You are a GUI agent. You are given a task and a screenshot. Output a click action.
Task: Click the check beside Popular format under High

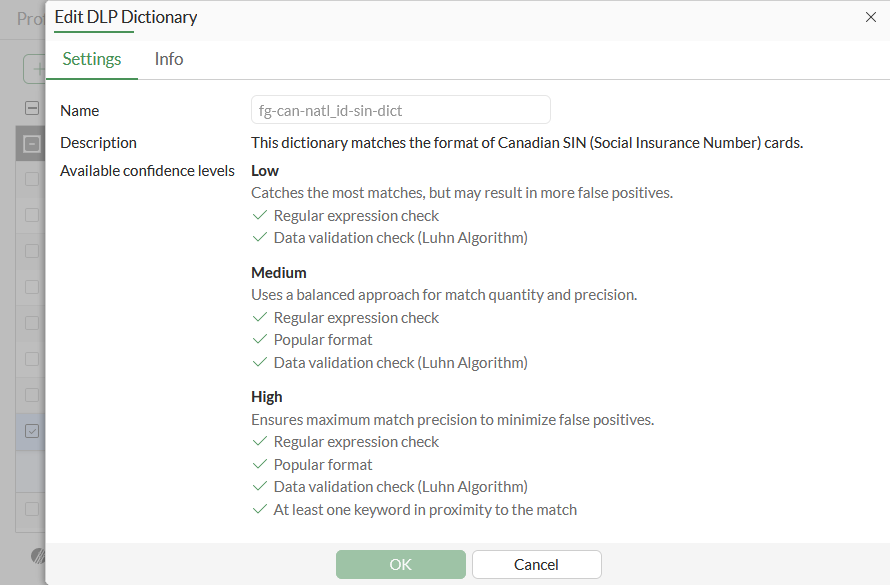click(x=259, y=464)
